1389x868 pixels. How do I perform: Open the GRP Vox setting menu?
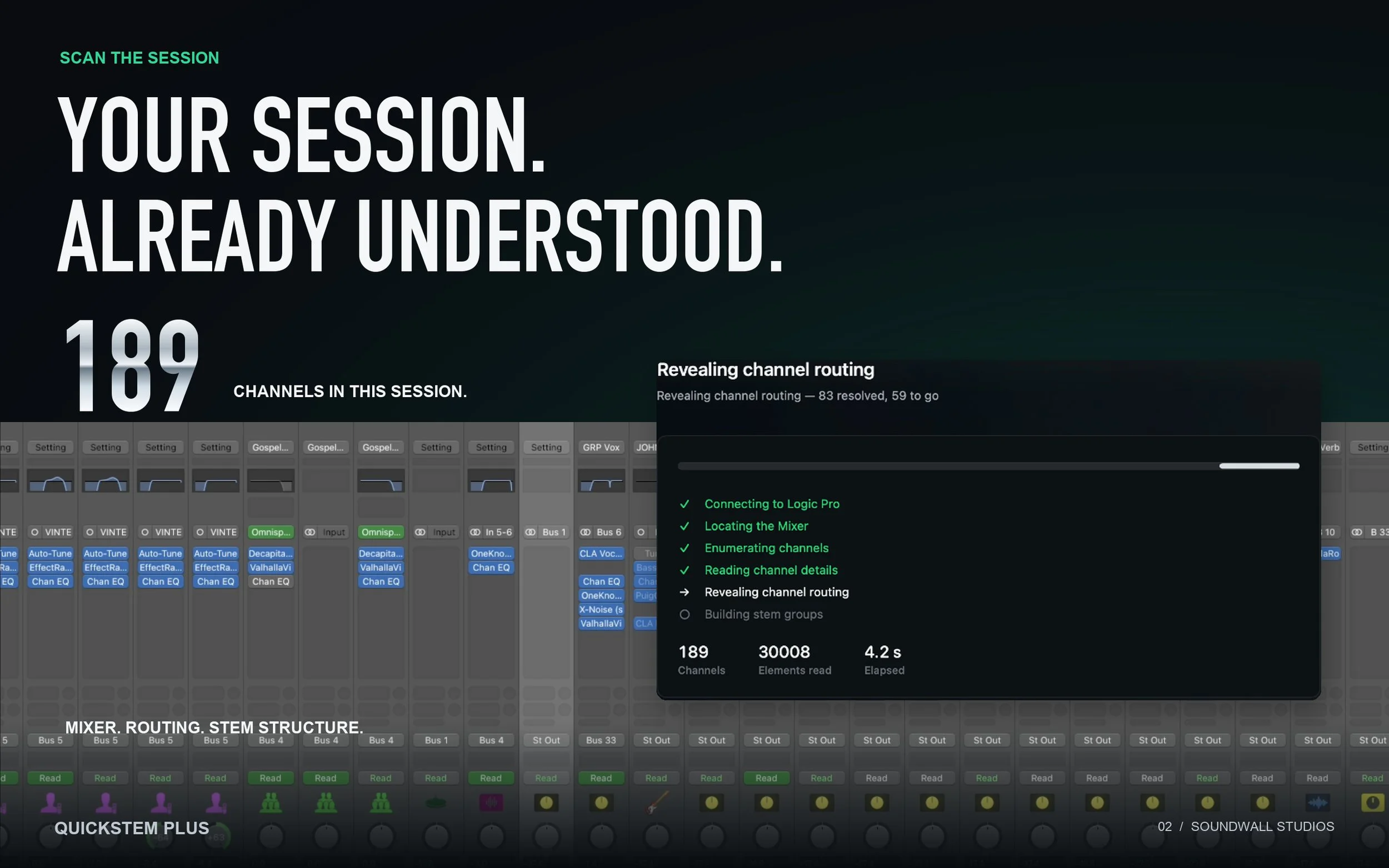(601, 447)
